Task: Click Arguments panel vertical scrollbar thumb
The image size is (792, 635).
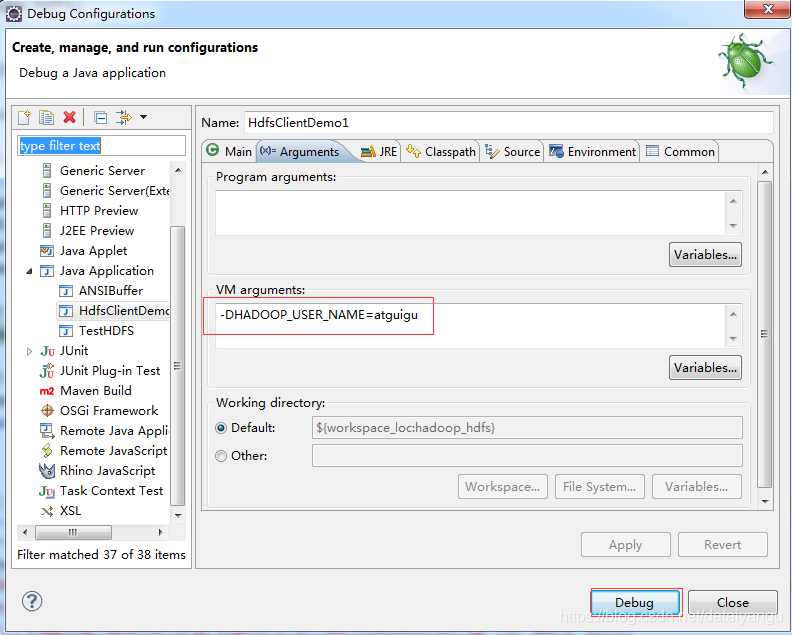Action: click(765, 334)
